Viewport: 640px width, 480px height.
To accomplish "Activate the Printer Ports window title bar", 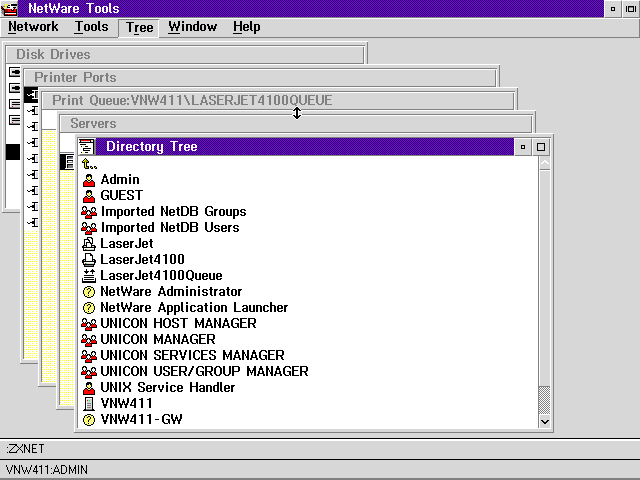I will click(260, 78).
